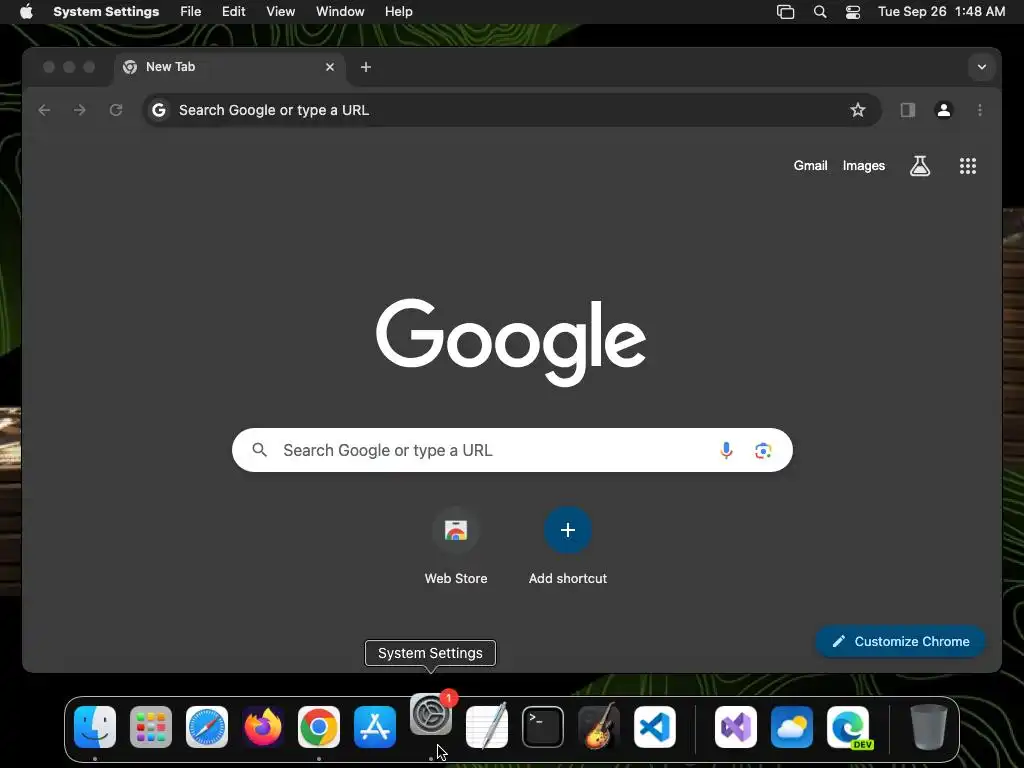
Task: Open the Web Store shortcut
Action: click(456, 546)
